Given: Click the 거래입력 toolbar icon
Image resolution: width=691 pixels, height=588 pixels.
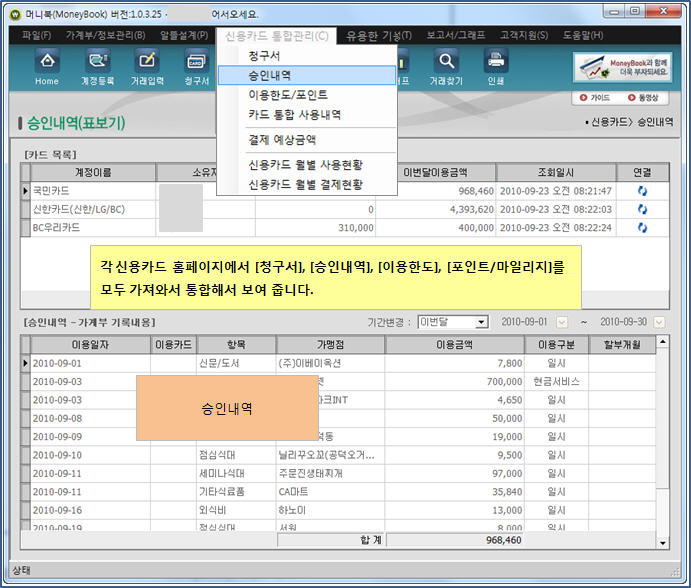Looking at the screenshot, I should pos(147,65).
